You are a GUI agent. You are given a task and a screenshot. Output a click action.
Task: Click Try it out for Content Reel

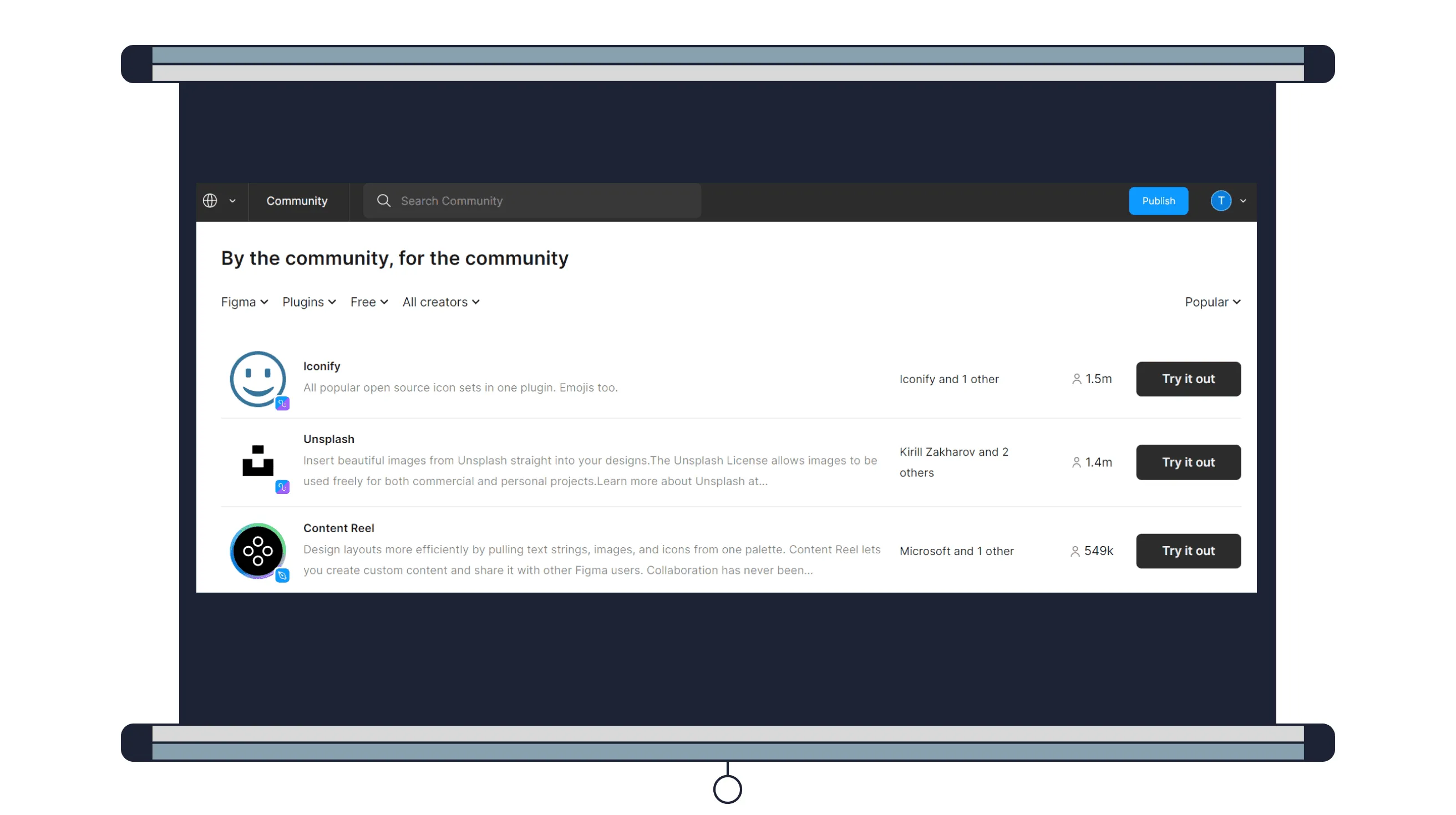click(x=1188, y=550)
